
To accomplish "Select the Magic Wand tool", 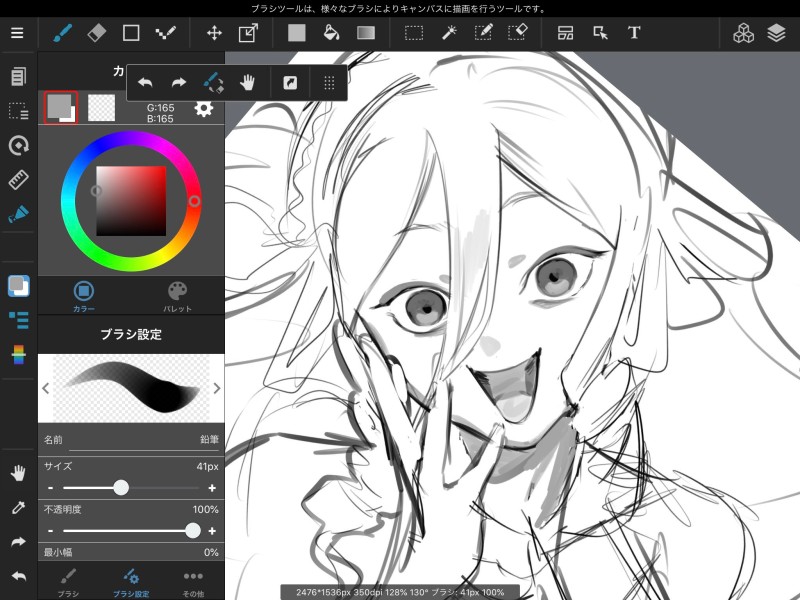I will pyautogui.click(x=449, y=33).
